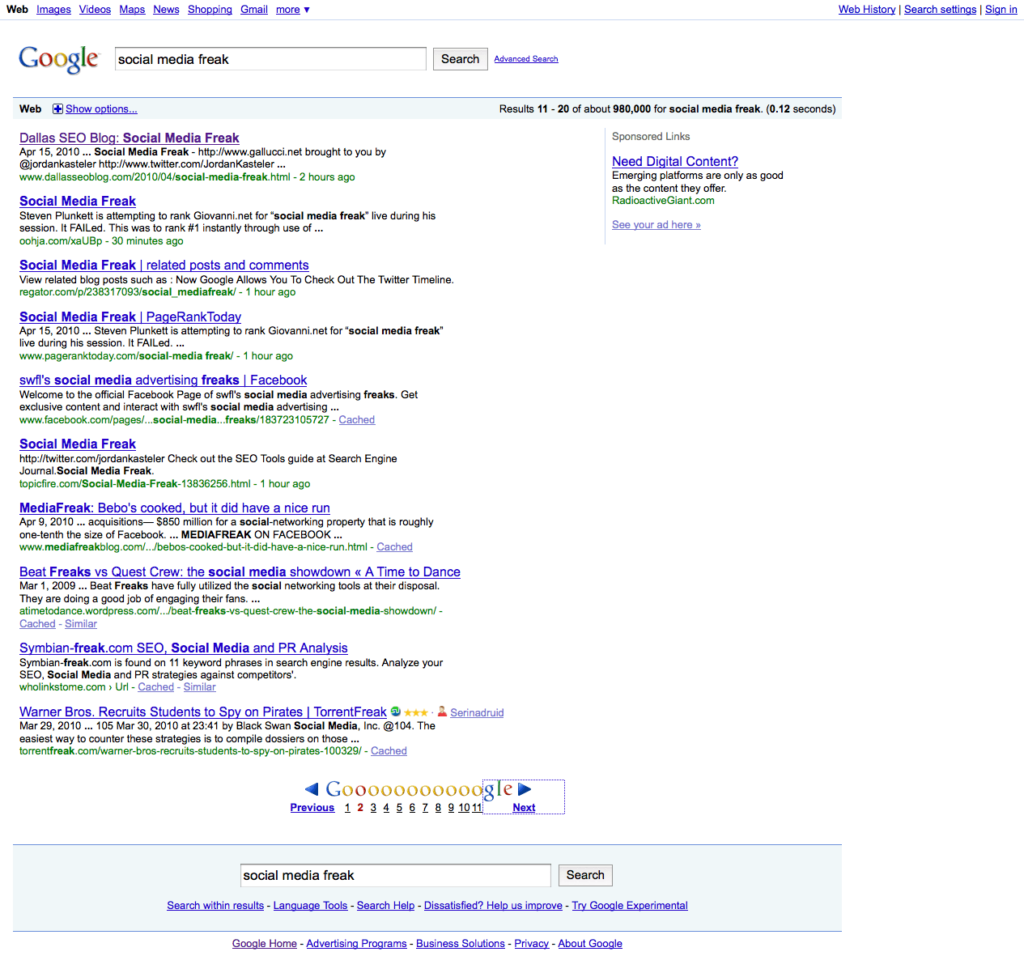Open Search within results link
1024x956 pixels.
[216, 906]
